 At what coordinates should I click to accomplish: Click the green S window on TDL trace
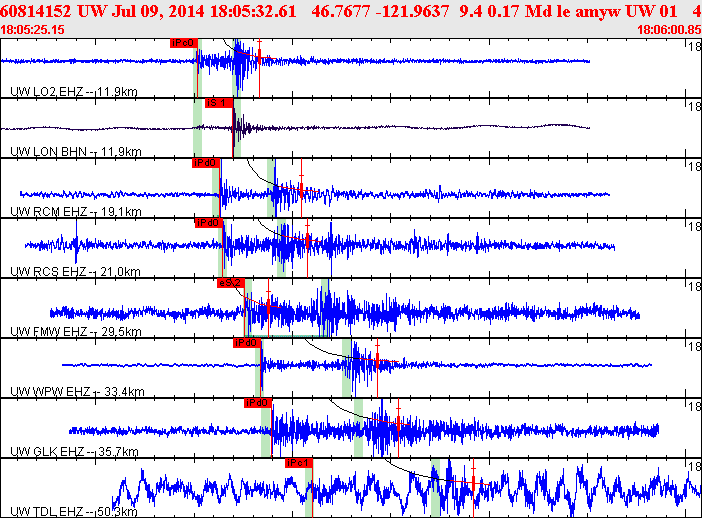point(435,488)
